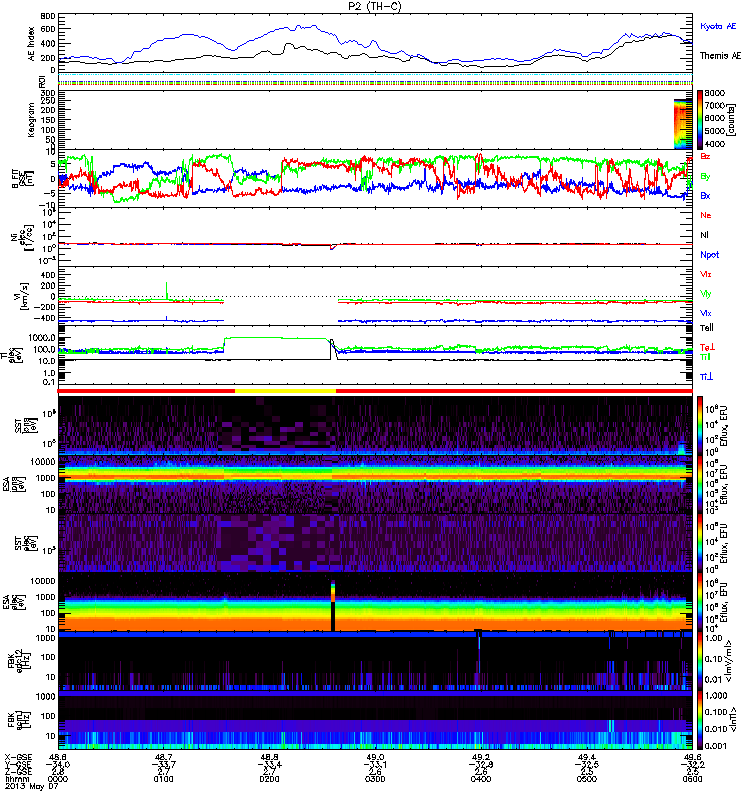
Task: Click the 0000 time tick label
Action: pyautogui.click(x=57, y=779)
